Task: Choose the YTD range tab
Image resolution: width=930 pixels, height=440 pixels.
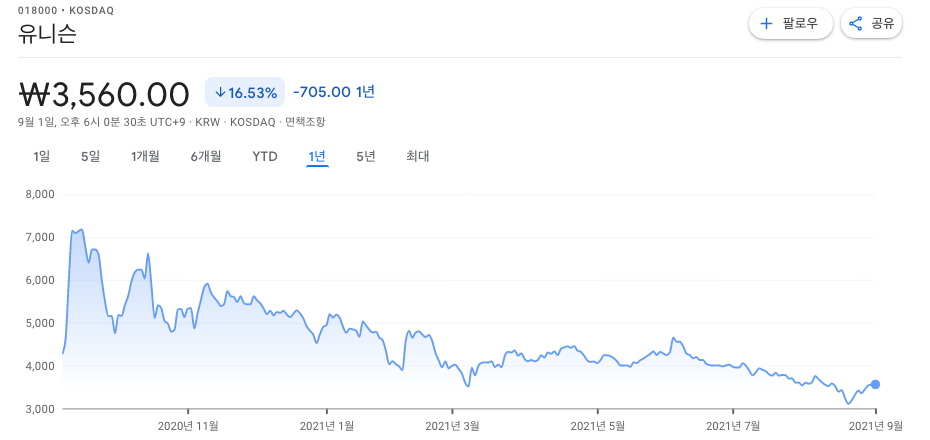Action: pos(265,157)
